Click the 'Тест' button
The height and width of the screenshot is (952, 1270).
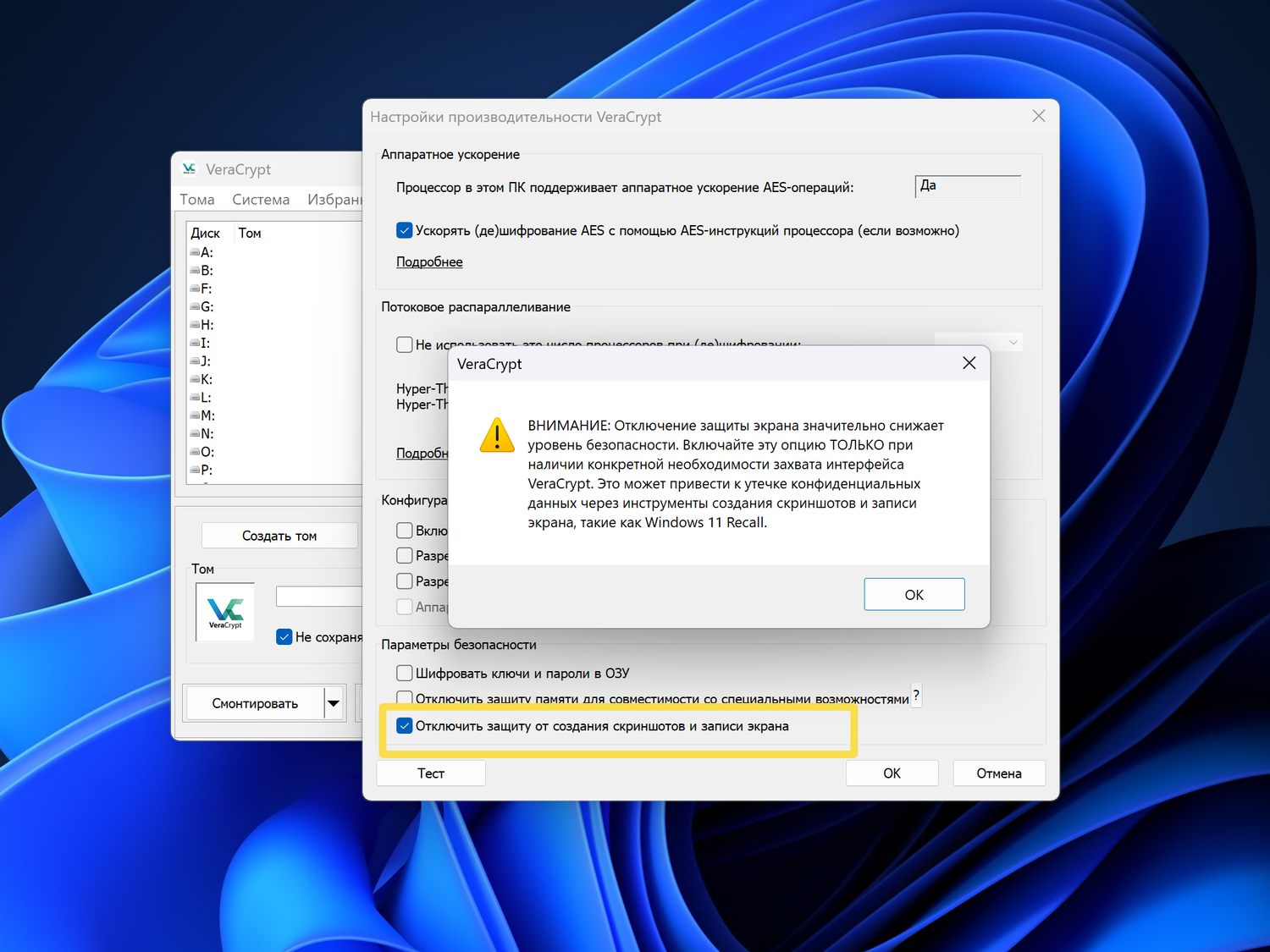pos(431,773)
